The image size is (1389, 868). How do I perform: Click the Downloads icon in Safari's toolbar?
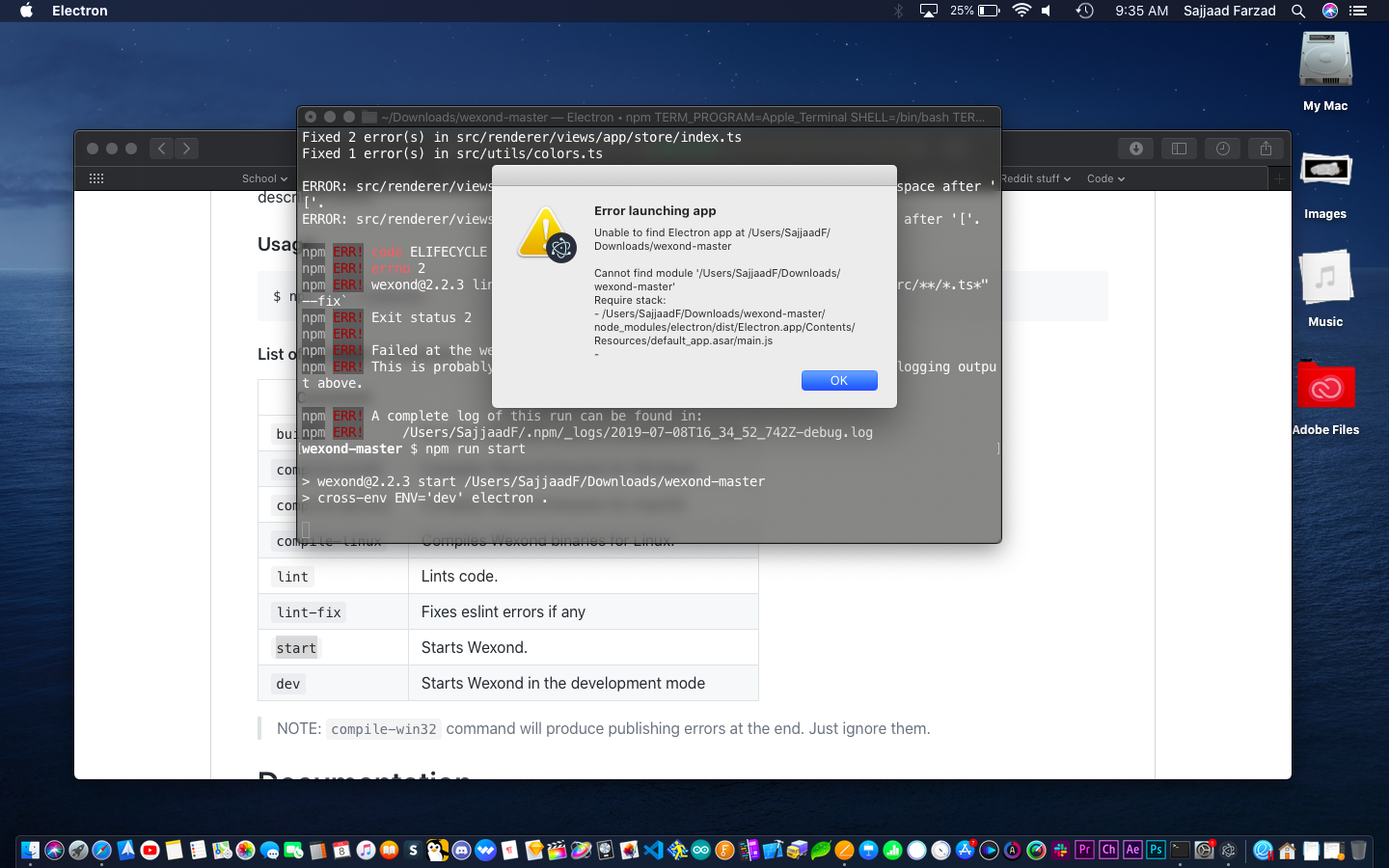(1137, 149)
